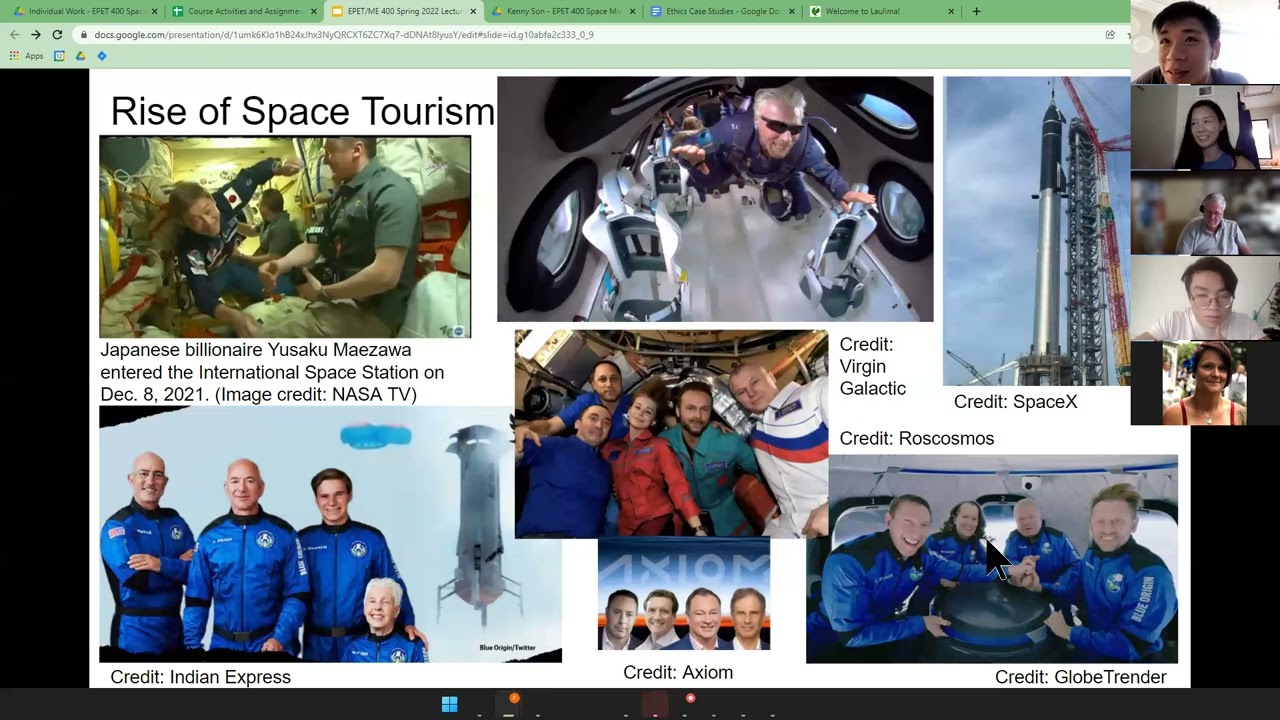Close the Kenny Son browser tab
The width and height of the screenshot is (1280, 720).
(x=633, y=11)
